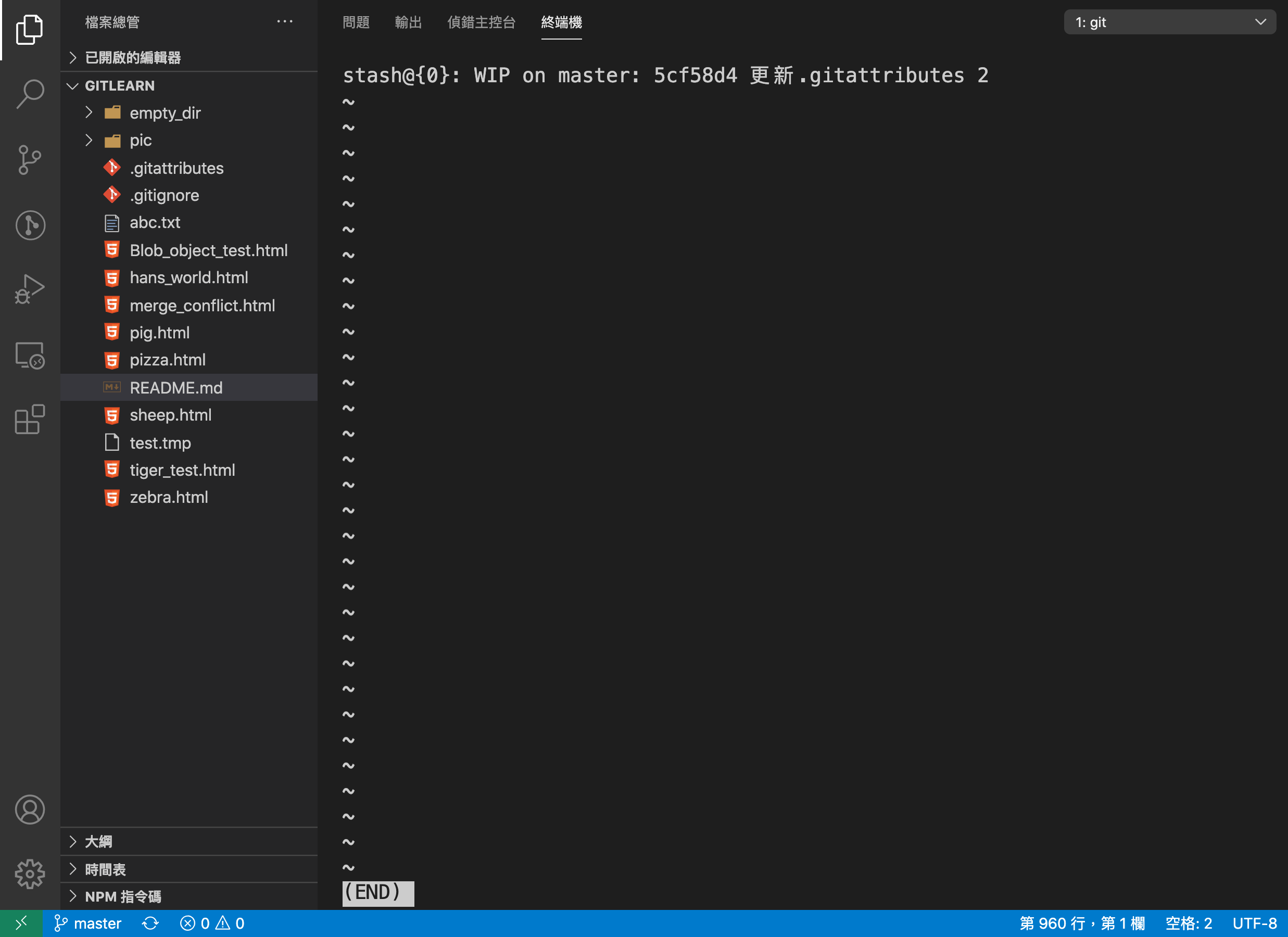The height and width of the screenshot is (937, 1288).
Task: Open the terminal selector dropdown 1: git
Action: point(1169,22)
